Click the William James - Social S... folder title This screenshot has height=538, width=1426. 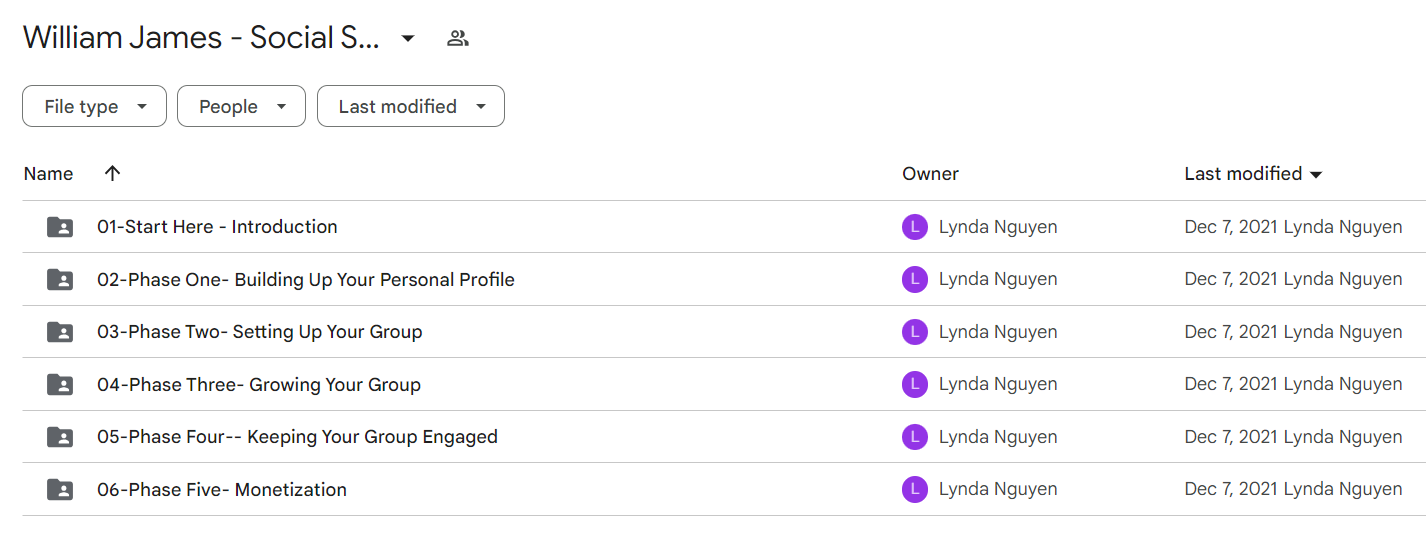201,38
